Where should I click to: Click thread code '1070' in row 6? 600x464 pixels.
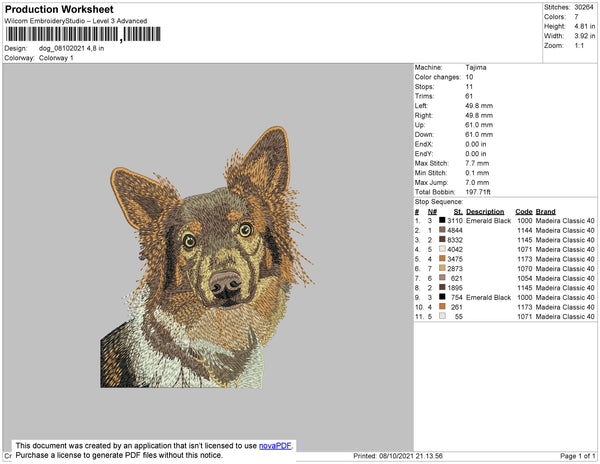(525, 269)
